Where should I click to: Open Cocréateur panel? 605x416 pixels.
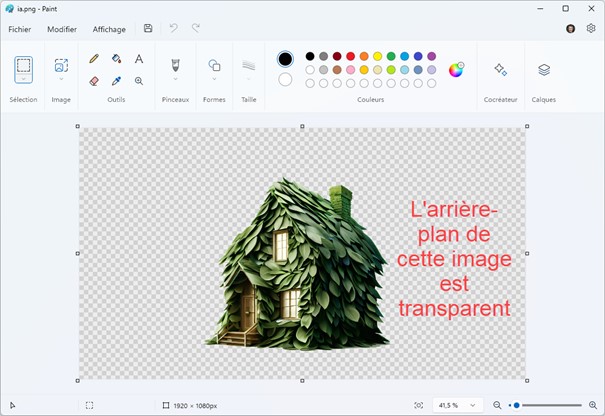tap(500, 70)
